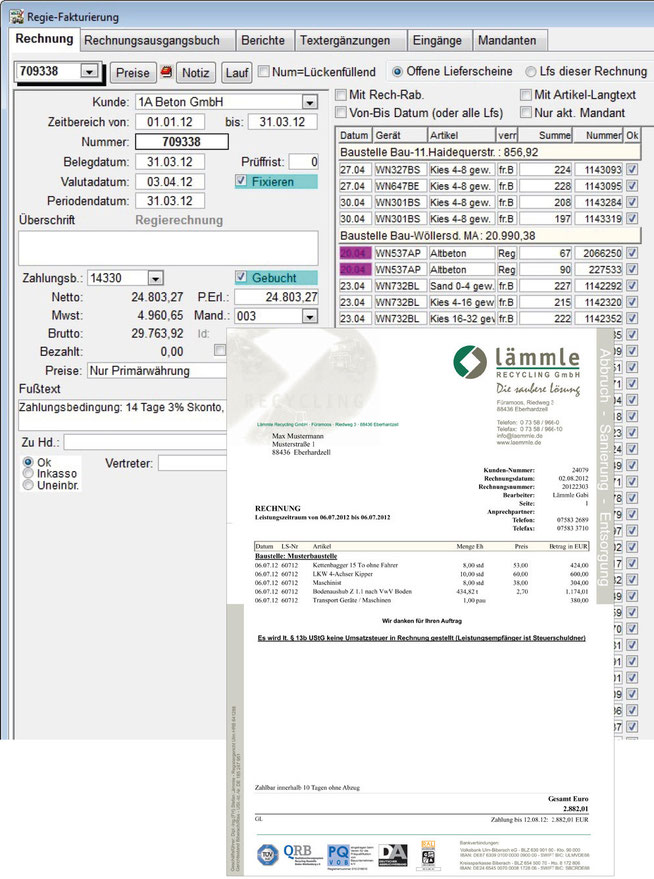Image resolution: width=654 pixels, height=879 pixels.
Task: Uncheck Ok box for delivery note 1143093
Action: point(632,169)
